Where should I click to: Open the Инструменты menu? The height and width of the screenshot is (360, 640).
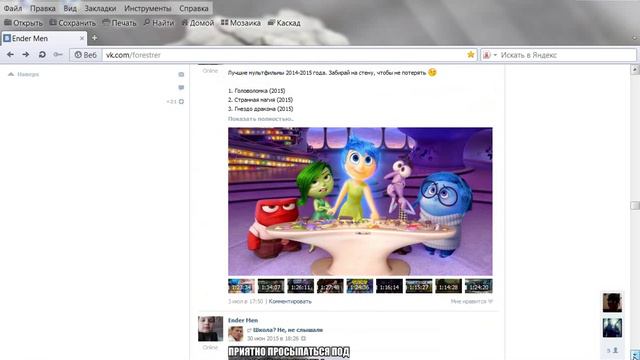coord(148,8)
